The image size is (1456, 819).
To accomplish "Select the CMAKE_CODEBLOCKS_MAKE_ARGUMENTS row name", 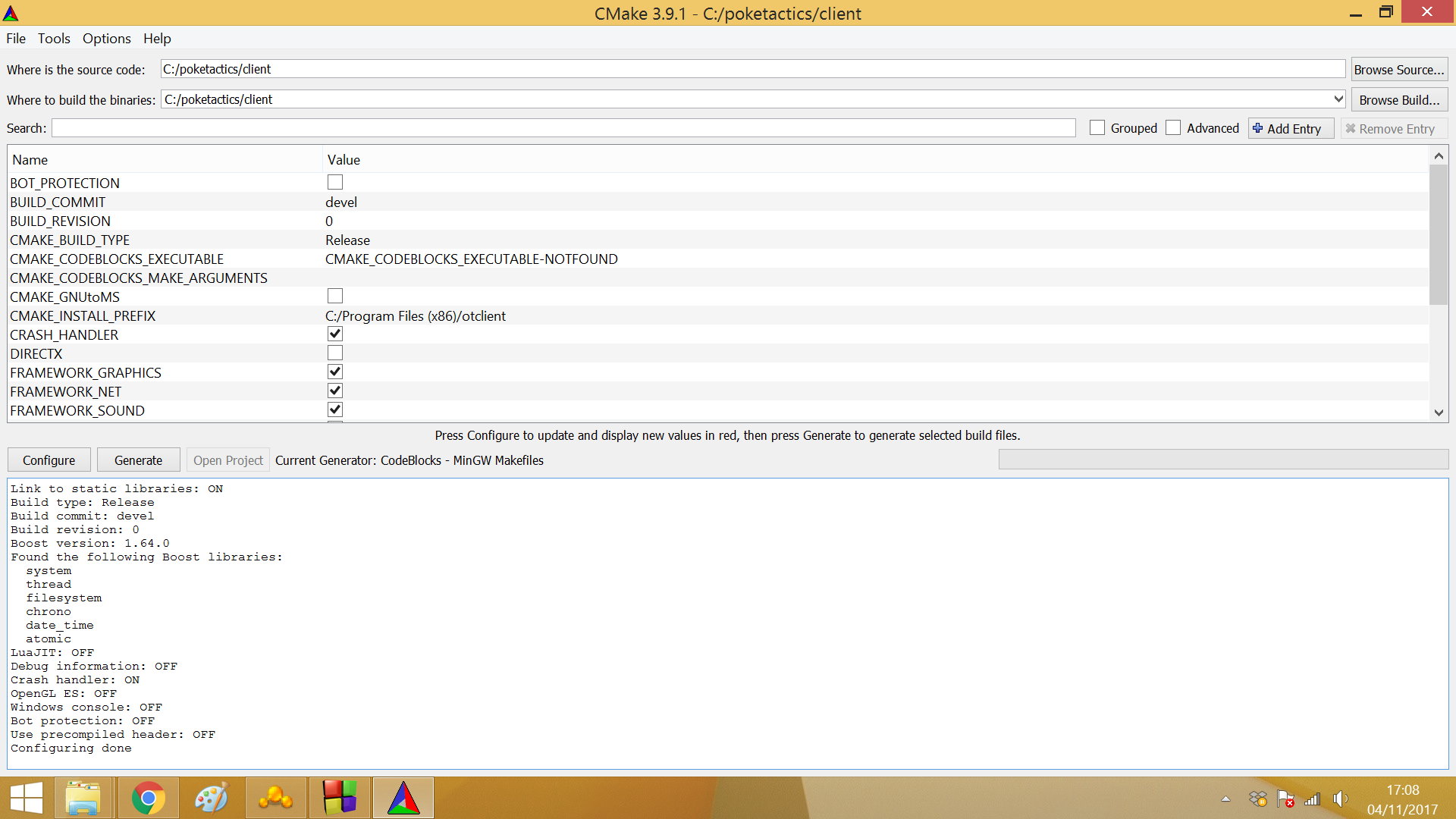I will tap(139, 278).
